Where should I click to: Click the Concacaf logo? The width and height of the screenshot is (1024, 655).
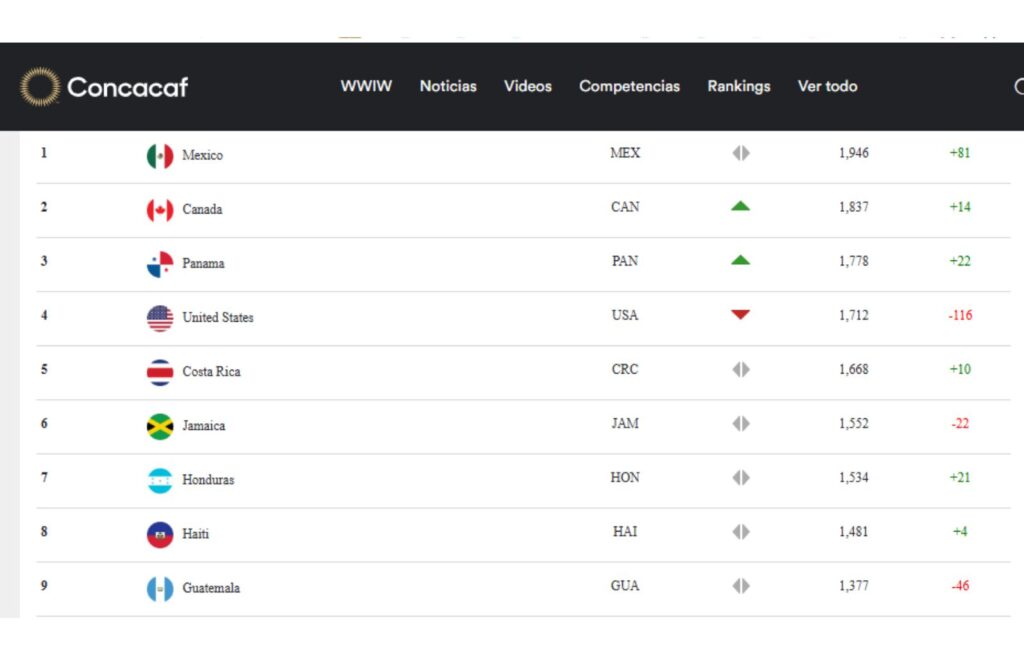(104, 87)
